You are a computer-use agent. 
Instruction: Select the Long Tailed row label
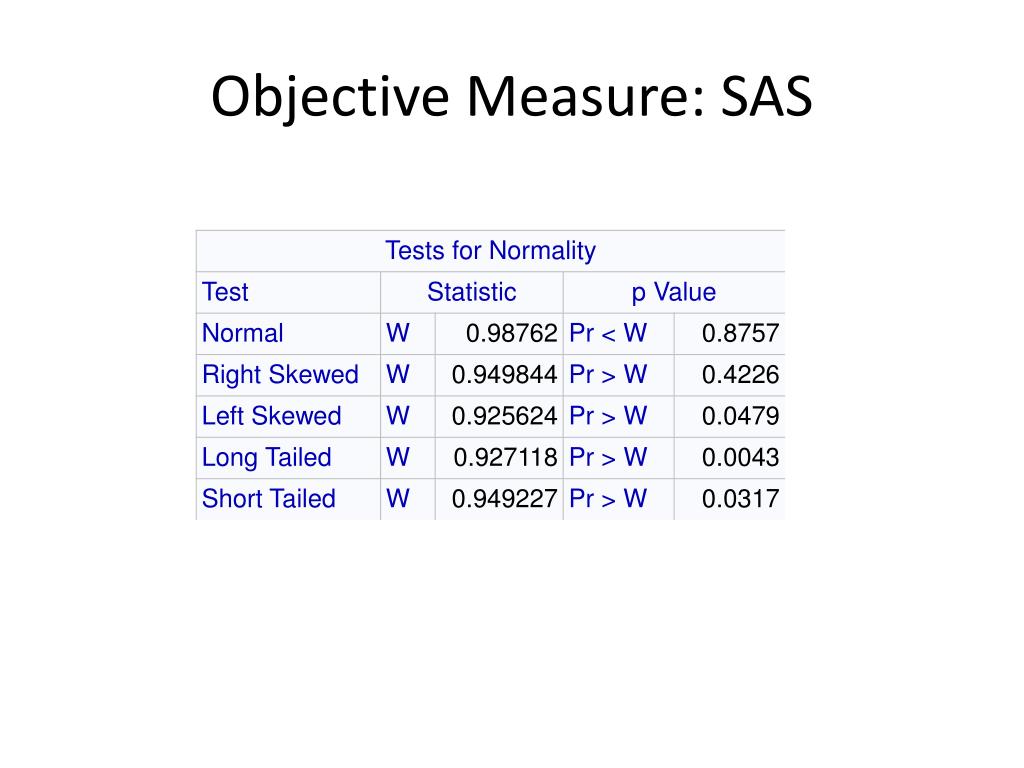click(266, 457)
